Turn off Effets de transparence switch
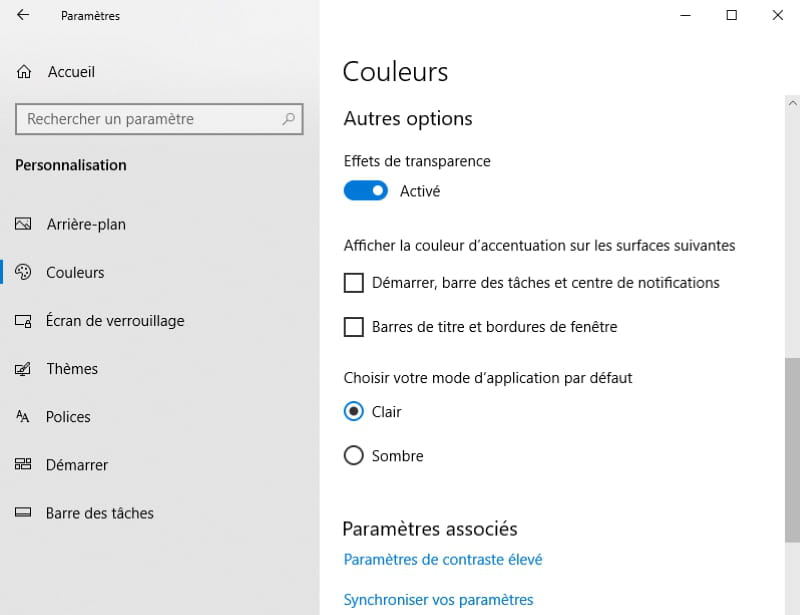 point(365,191)
